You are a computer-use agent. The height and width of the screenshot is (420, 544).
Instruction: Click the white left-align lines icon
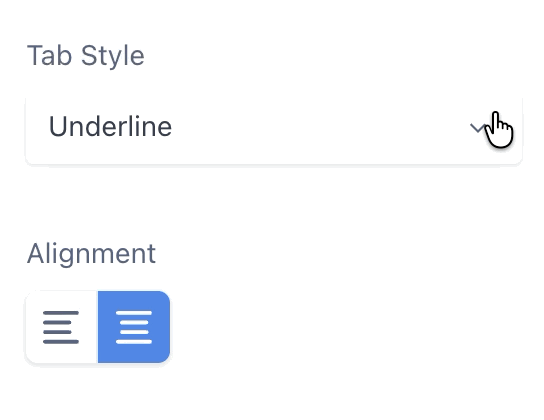pos(61,327)
